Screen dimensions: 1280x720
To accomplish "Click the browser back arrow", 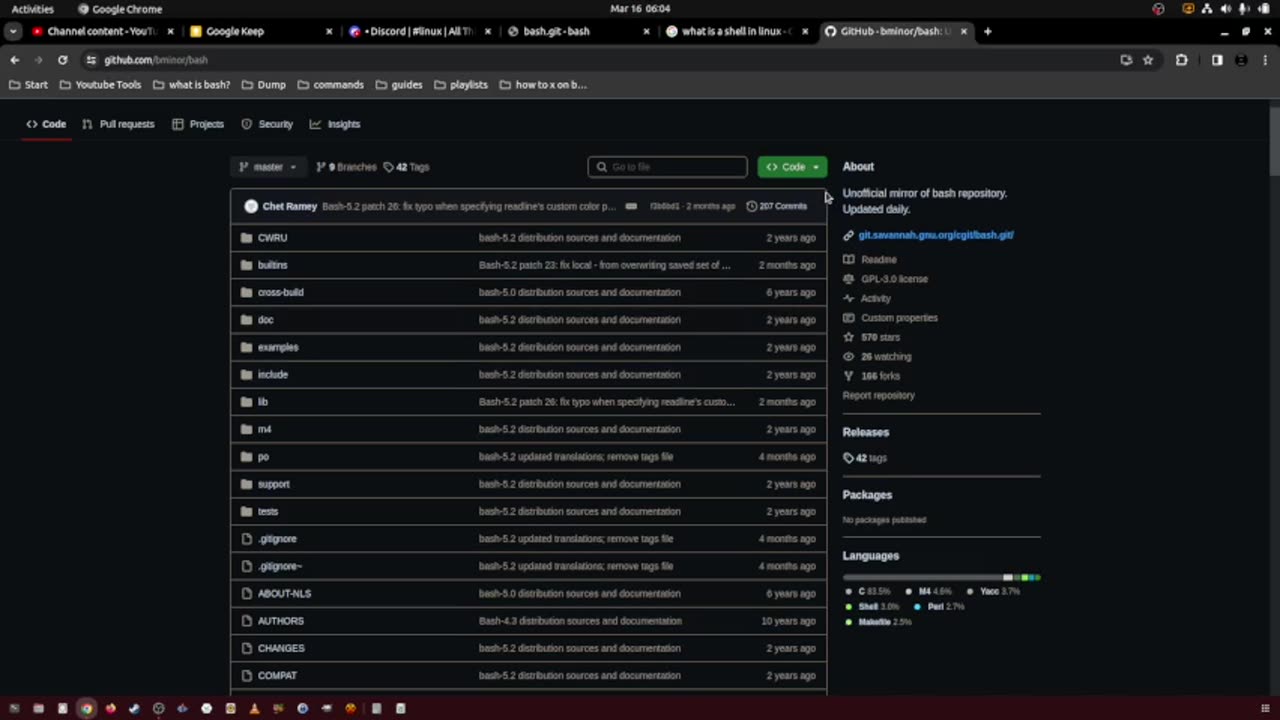I will pyautogui.click(x=15, y=60).
